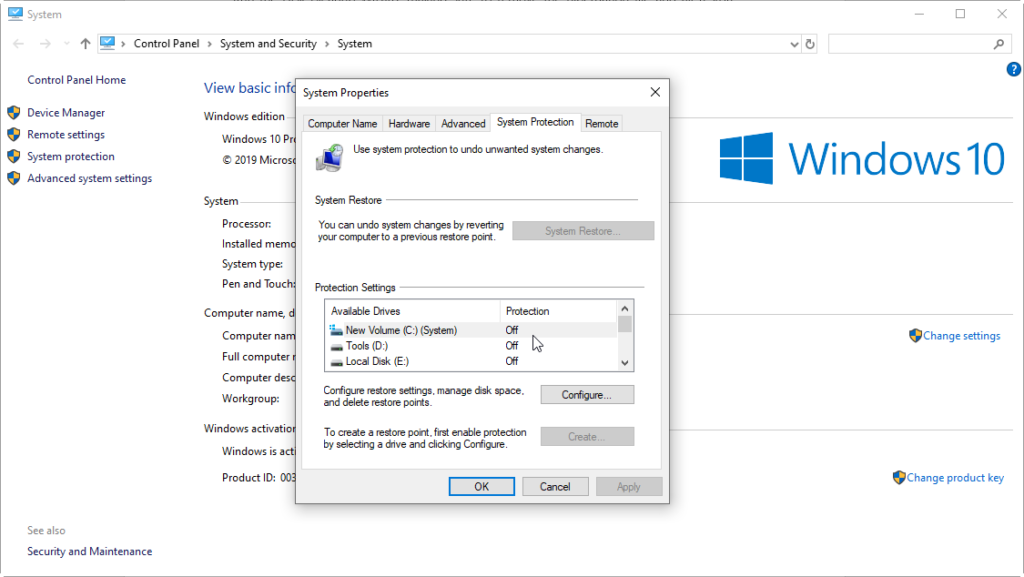
Task: Click the back arrow navigation icon
Action: point(19,44)
